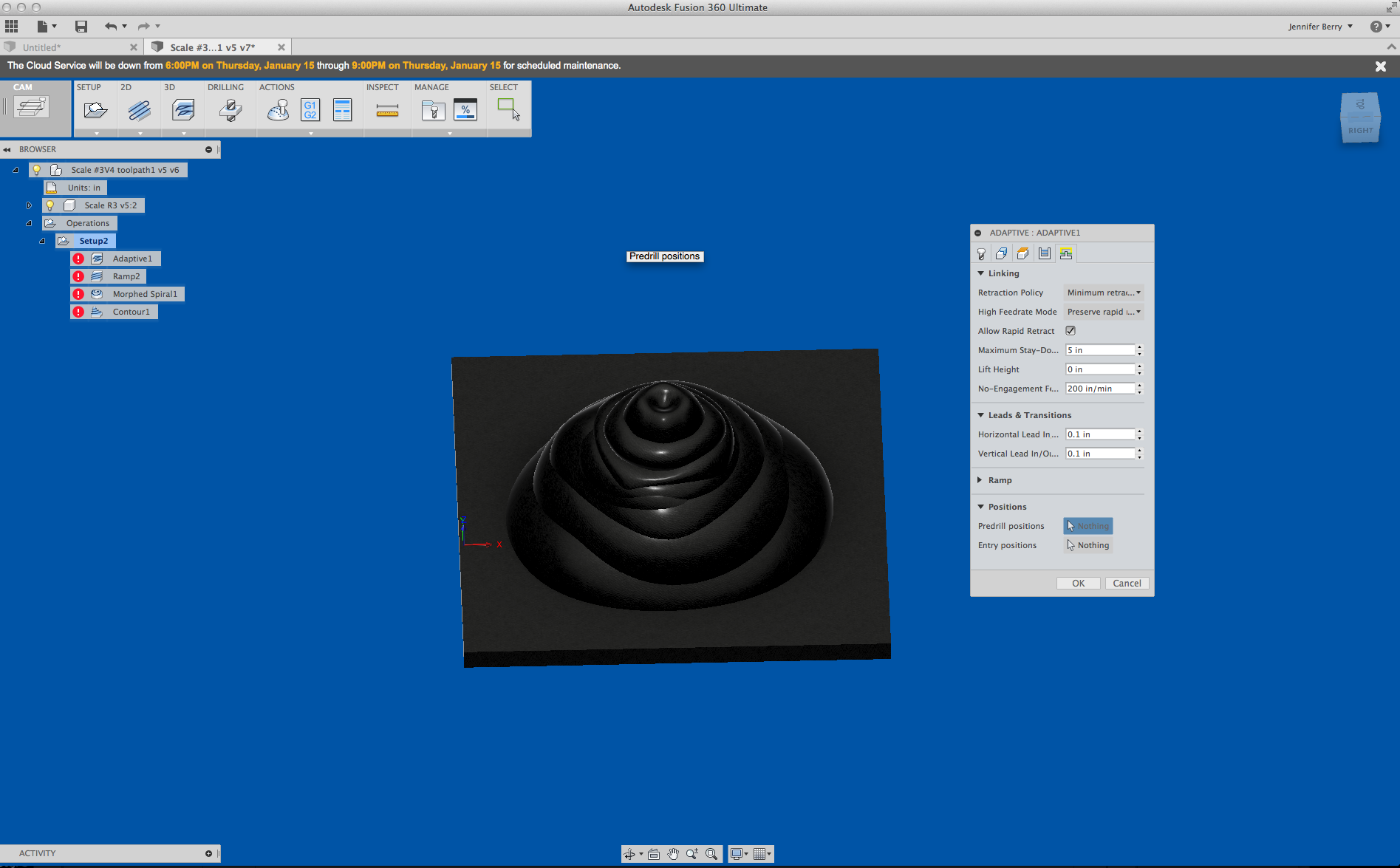
Task: Open the data panel grid icon
Action: coord(11,27)
